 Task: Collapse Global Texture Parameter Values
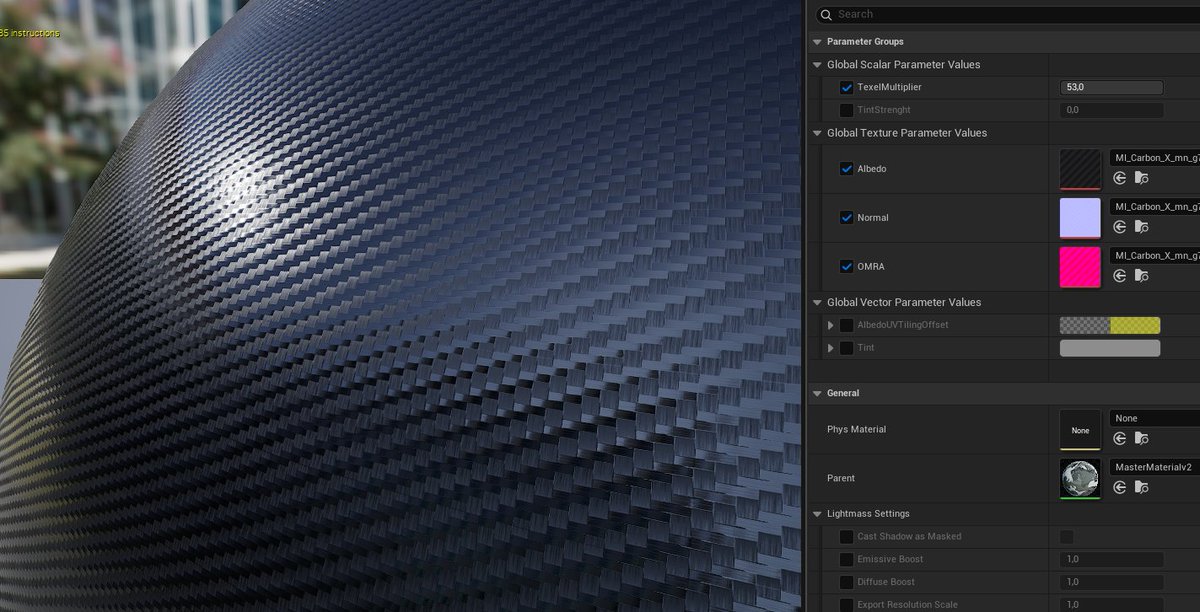click(817, 133)
